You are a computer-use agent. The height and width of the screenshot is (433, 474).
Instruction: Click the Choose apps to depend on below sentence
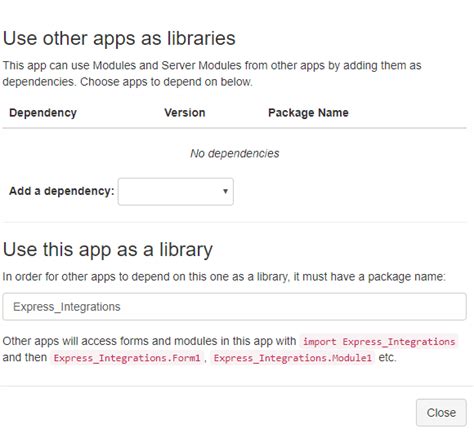coord(166,82)
